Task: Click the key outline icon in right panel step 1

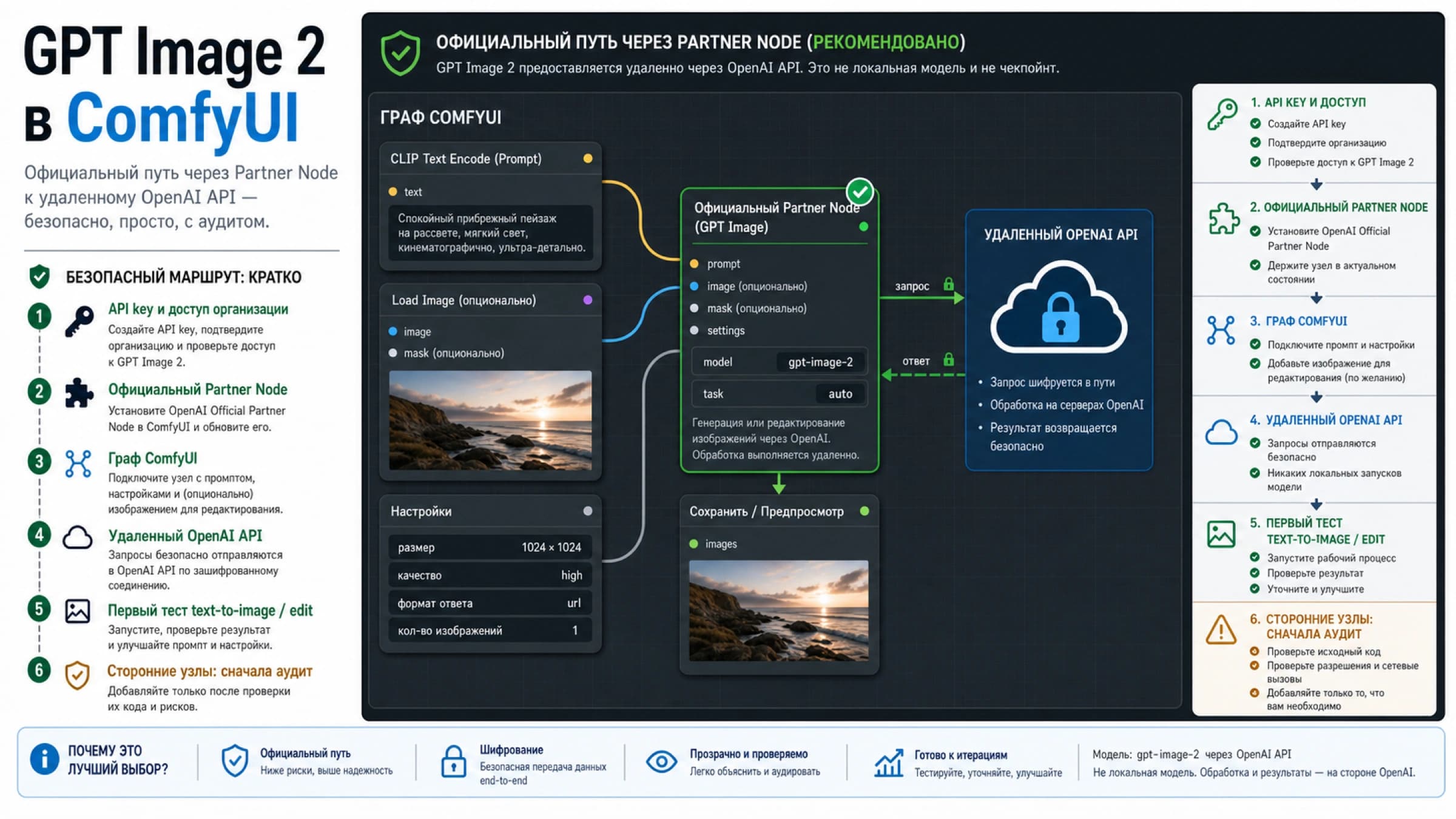Action: tap(1221, 114)
